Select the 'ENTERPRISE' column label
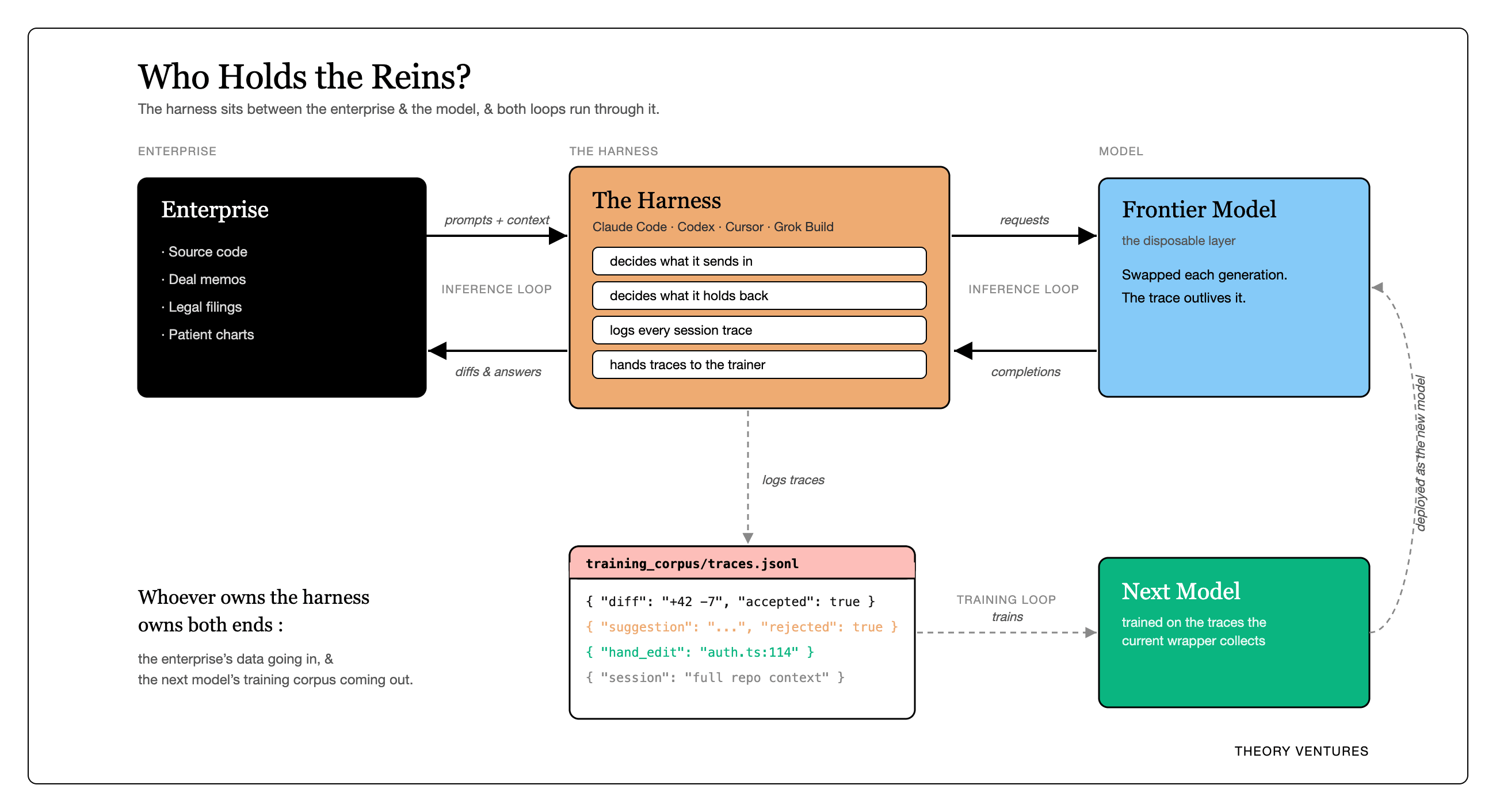Screen dimensions: 1496x812 (x=177, y=151)
